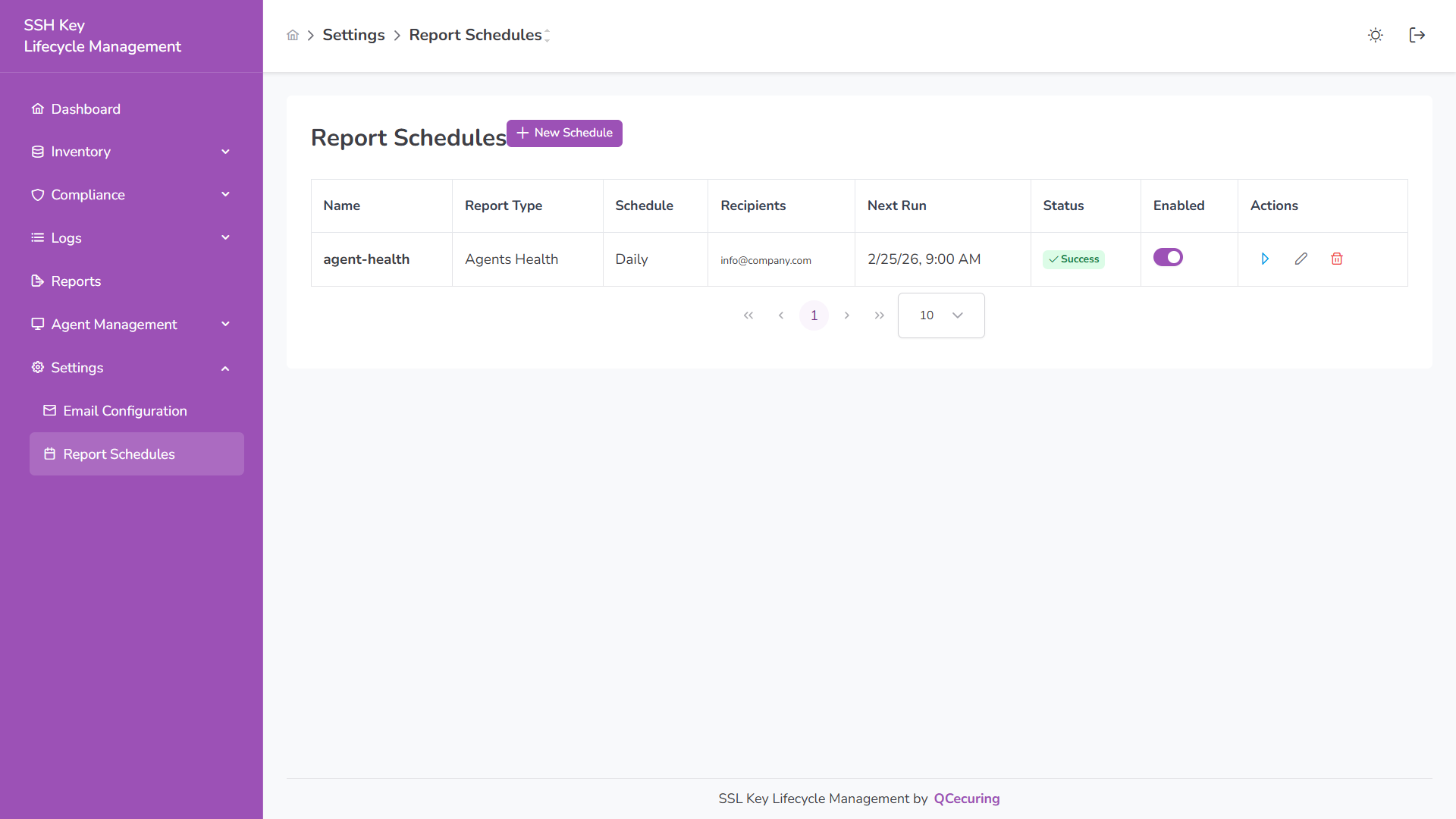
Task: Click the logout icon in top bar
Action: pyautogui.click(x=1417, y=35)
